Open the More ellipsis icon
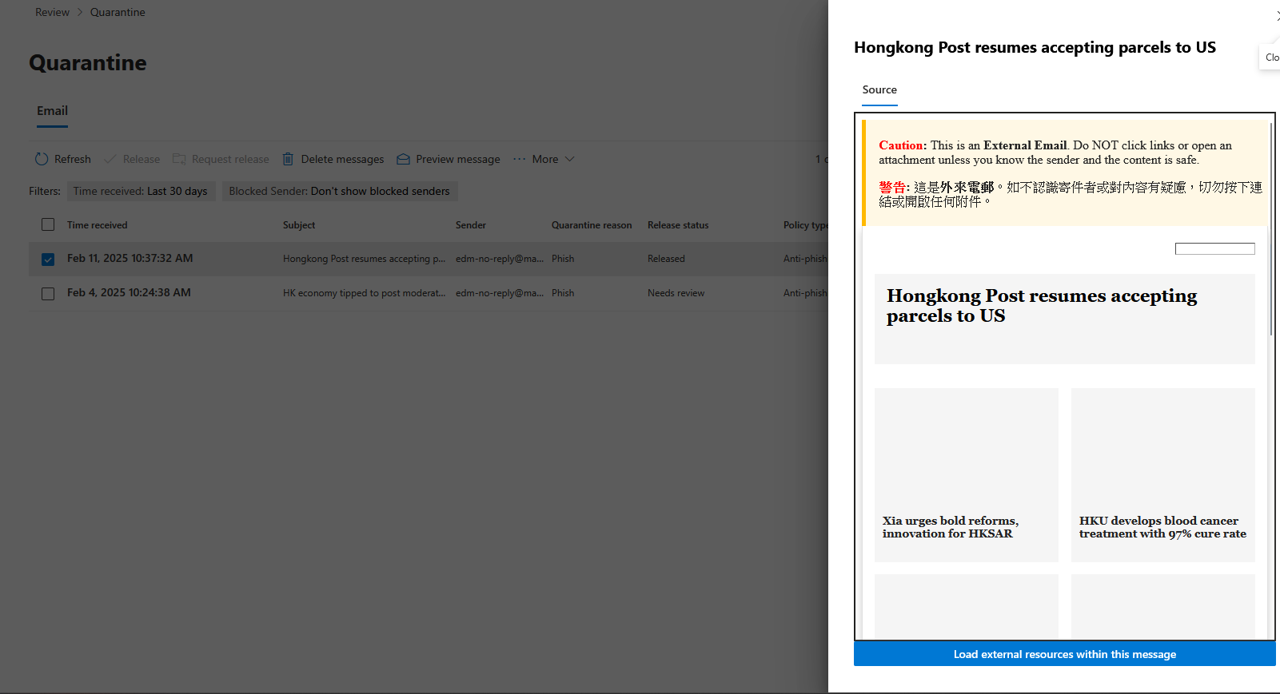 click(x=519, y=159)
